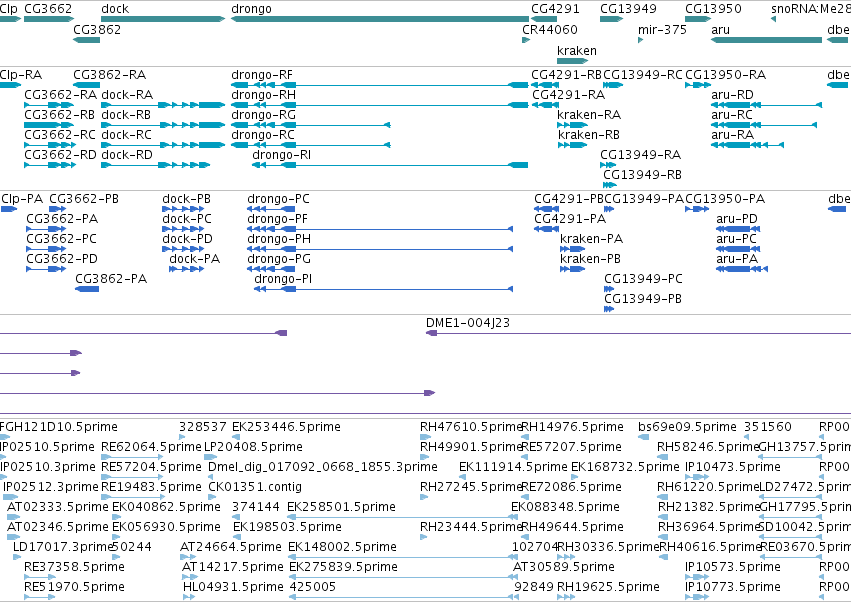Select the kraken gene label

[x=577, y=50]
